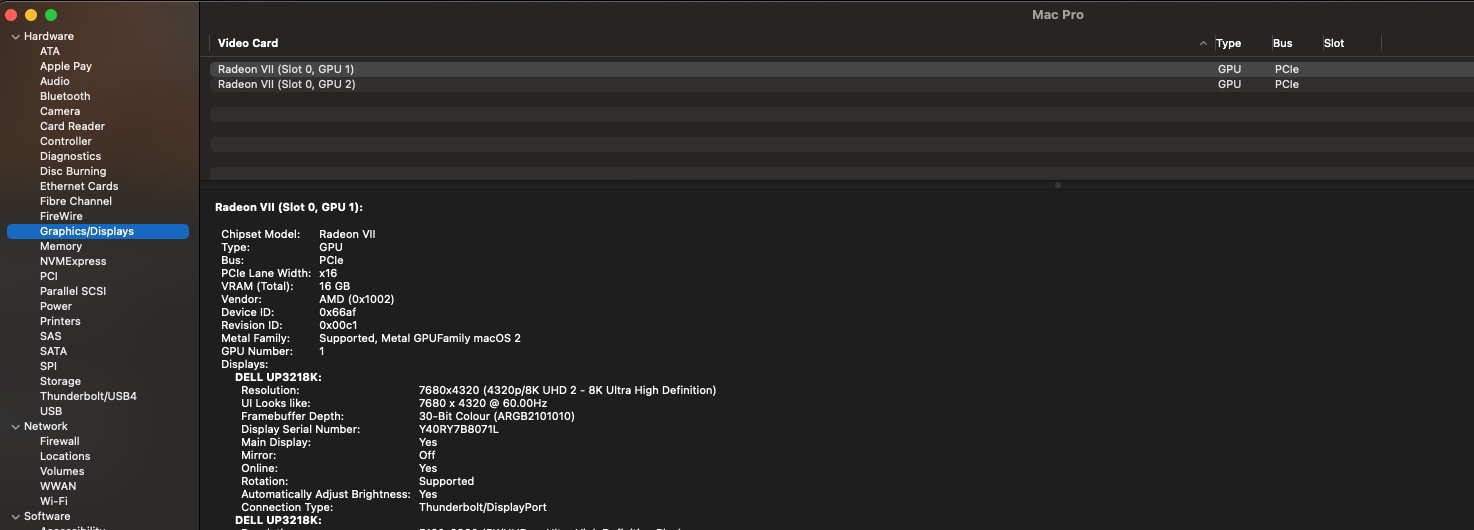The height and width of the screenshot is (530, 1474).
Task: Click the sort arrow in Video Card header
Action: click(1203, 44)
